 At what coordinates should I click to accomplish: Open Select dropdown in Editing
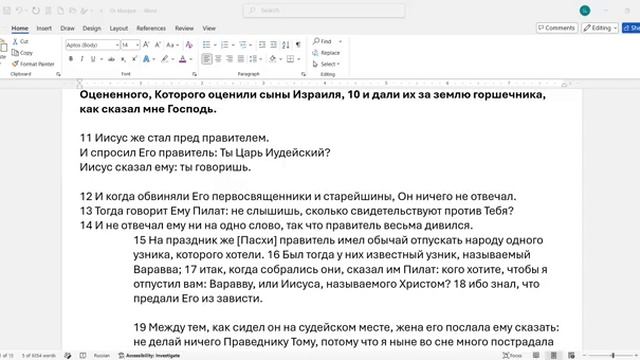point(326,64)
